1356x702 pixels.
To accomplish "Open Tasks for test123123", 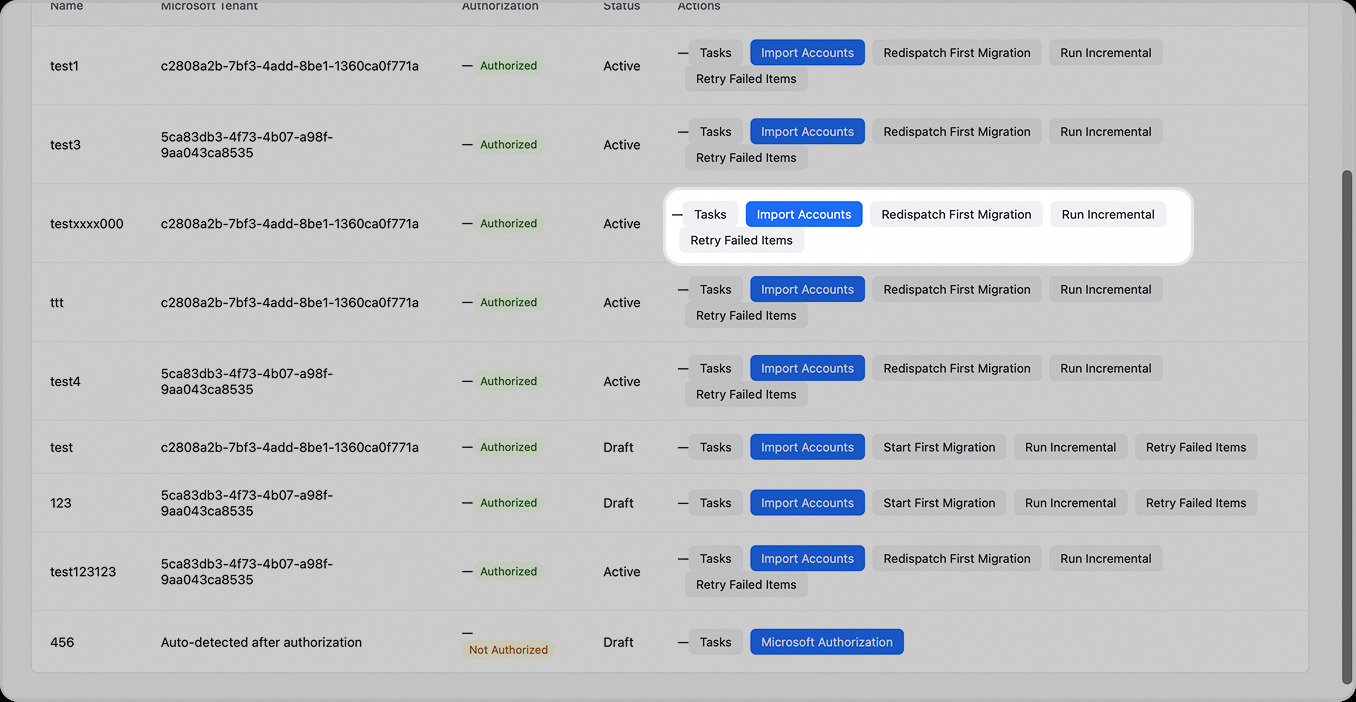I will click(x=715, y=559).
